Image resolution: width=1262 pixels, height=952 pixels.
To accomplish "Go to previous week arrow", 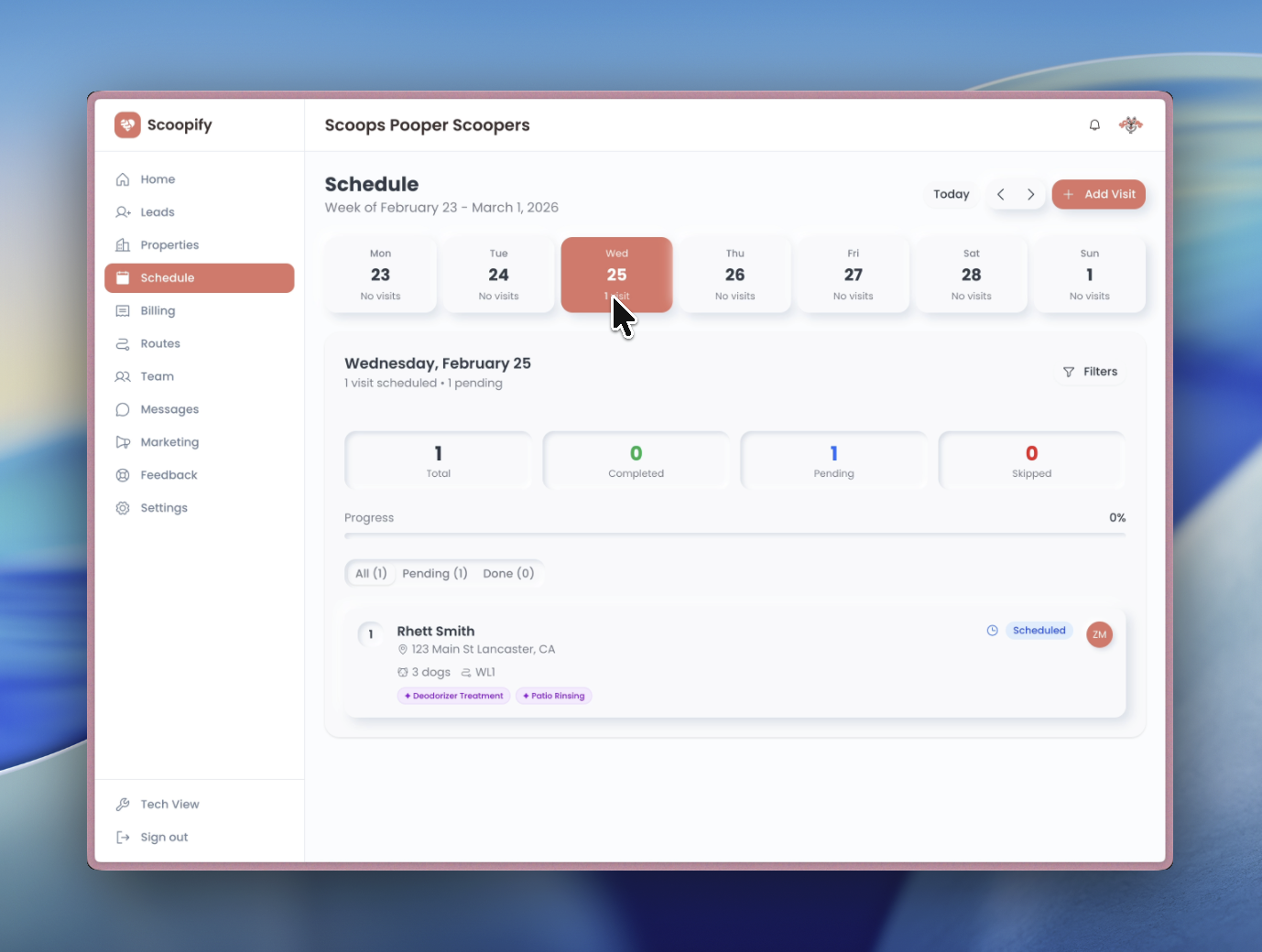I will pos(1001,194).
